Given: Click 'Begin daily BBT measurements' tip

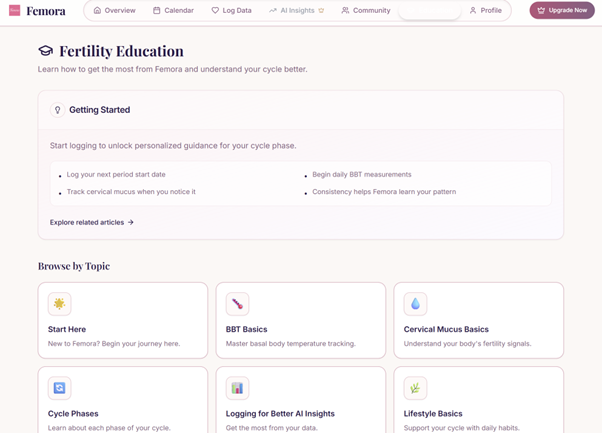Looking at the screenshot, I should coord(362,174).
